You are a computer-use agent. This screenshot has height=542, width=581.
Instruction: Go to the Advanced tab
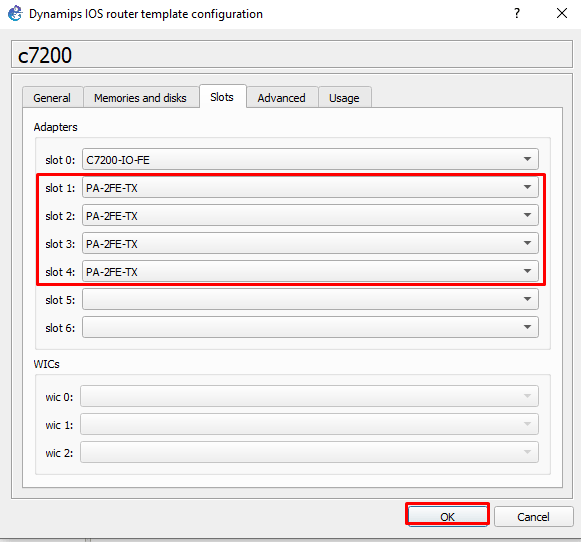282,98
